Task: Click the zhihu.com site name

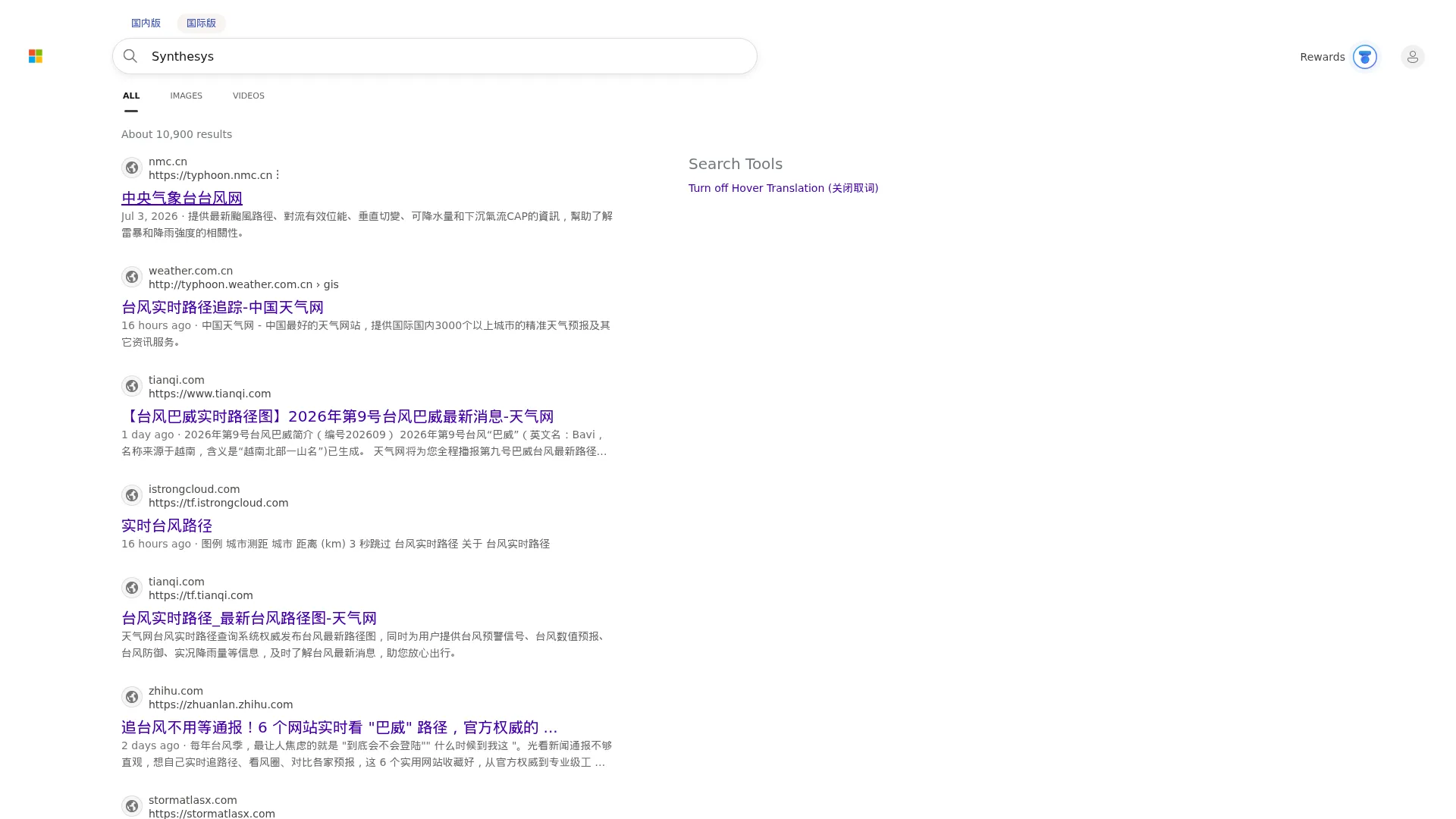Action: coord(176,691)
